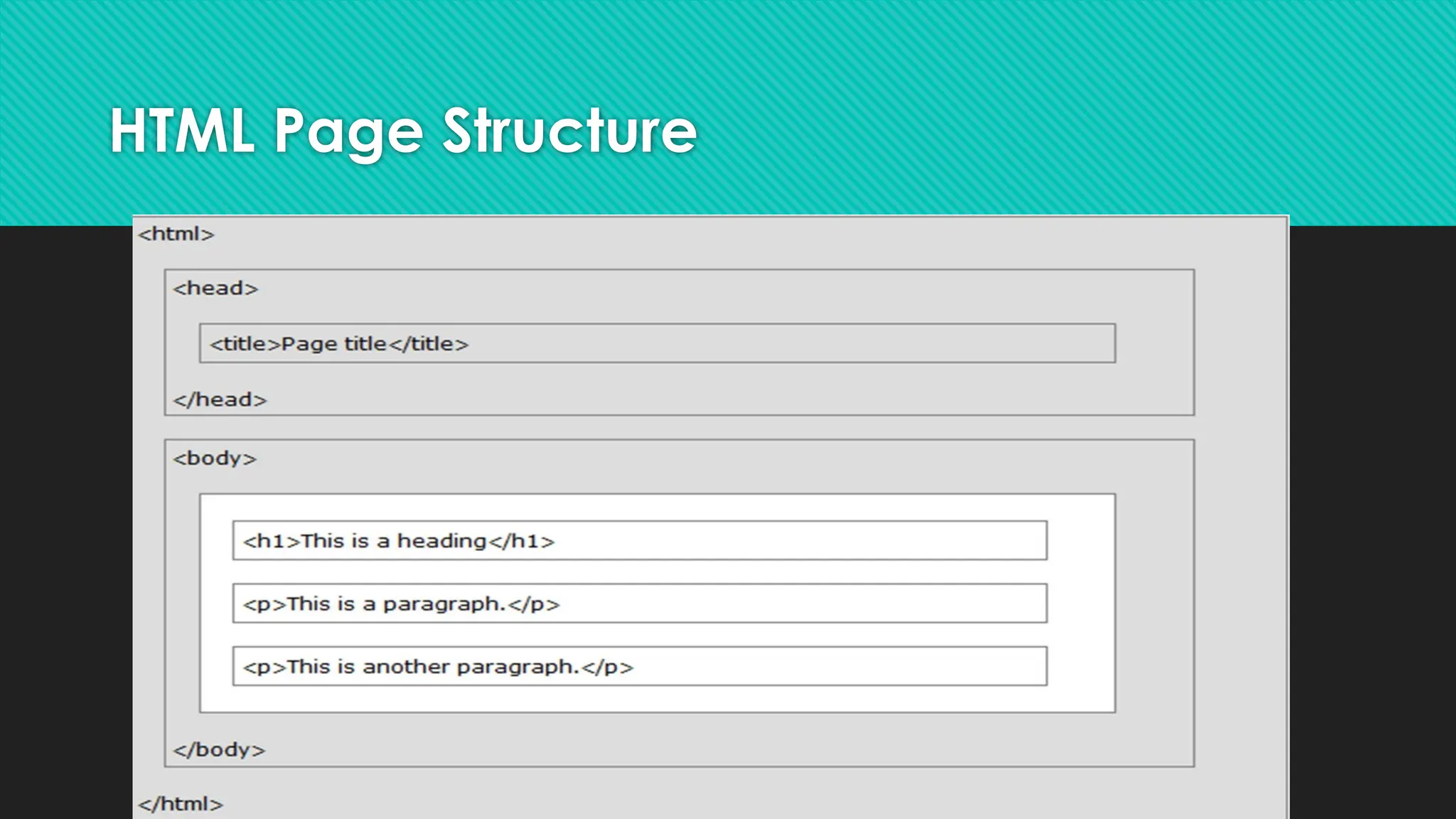Click the opening <head> tag text

pyautogui.click(x=215, y=288)
